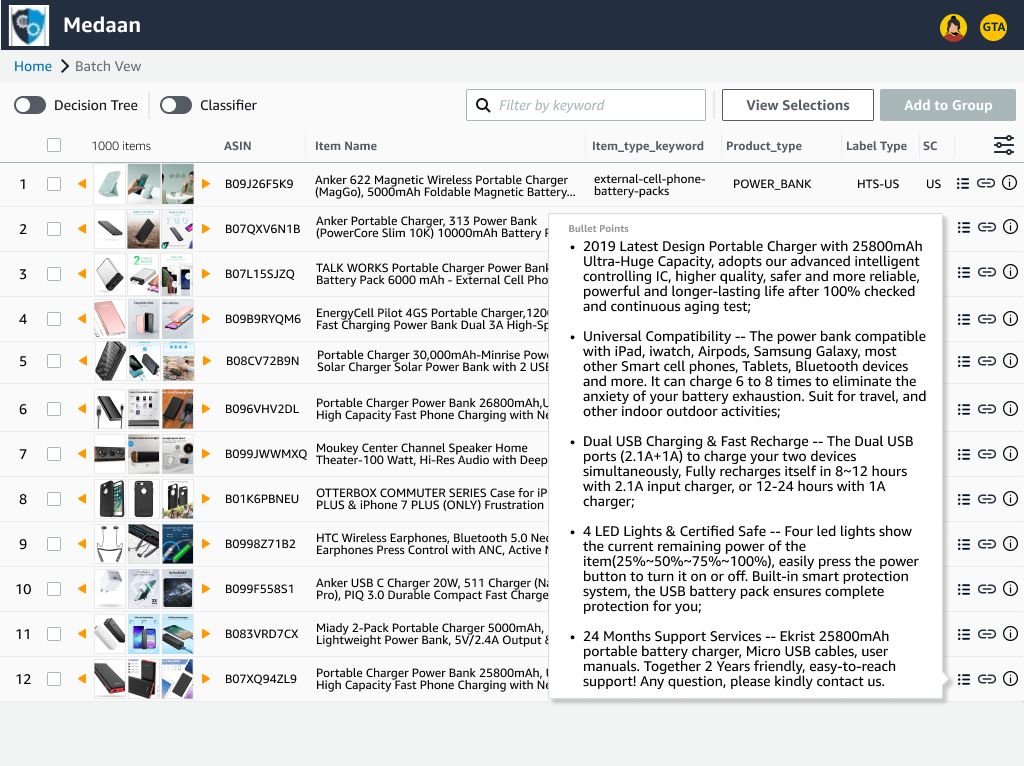1024x766 pixels.
Task: Click link icon in row B096VHV2DL
Action: [x=986, y=409]
